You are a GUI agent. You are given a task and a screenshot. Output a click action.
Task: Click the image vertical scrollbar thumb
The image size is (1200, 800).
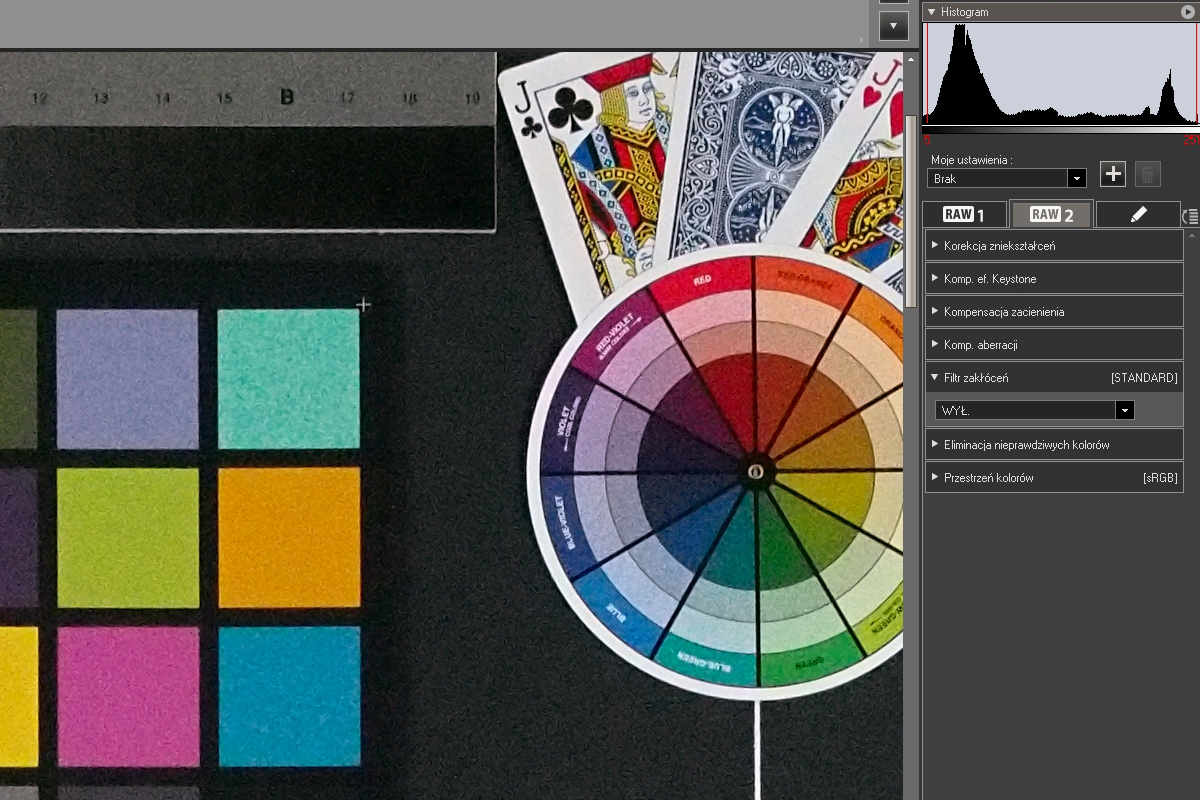910,210
